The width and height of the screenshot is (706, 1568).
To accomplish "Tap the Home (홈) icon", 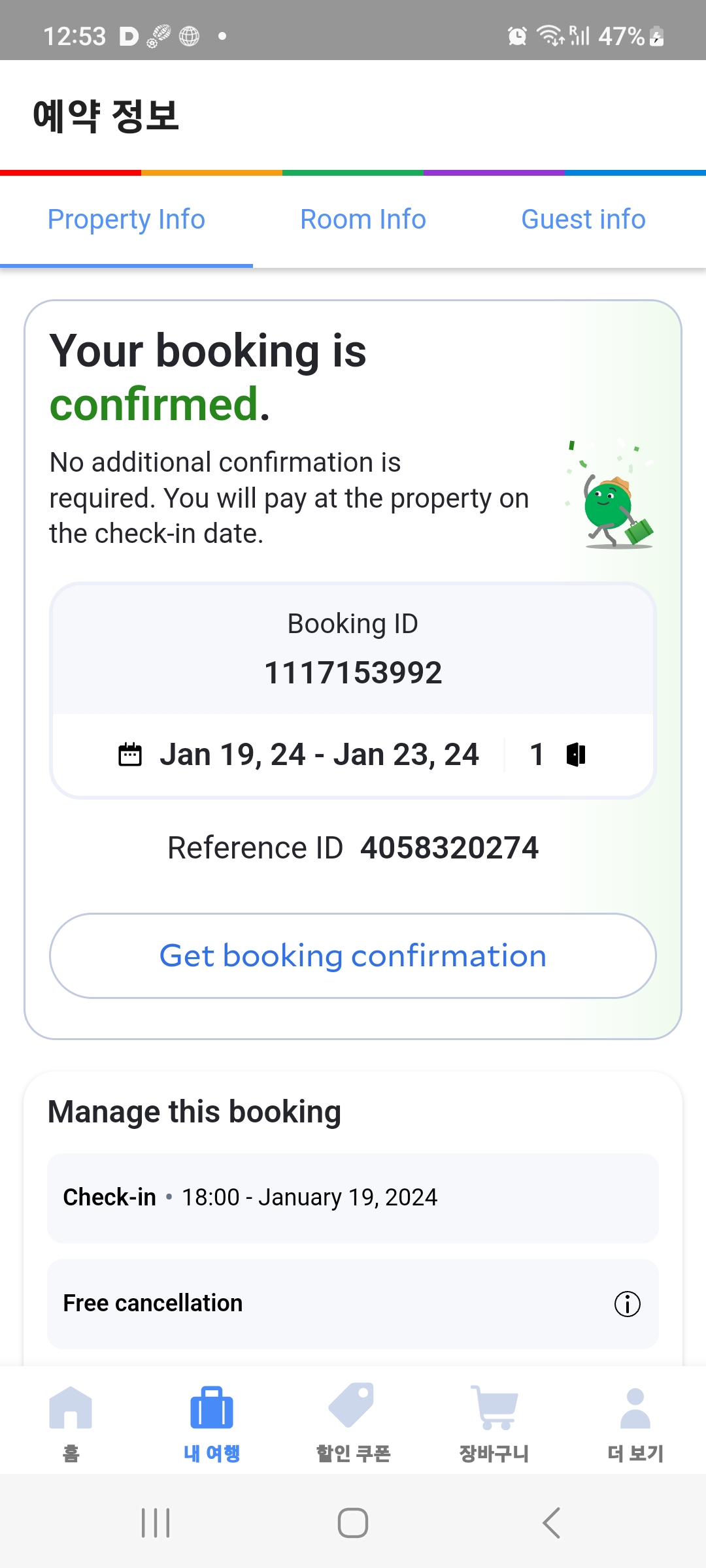I will [71, 1407].
